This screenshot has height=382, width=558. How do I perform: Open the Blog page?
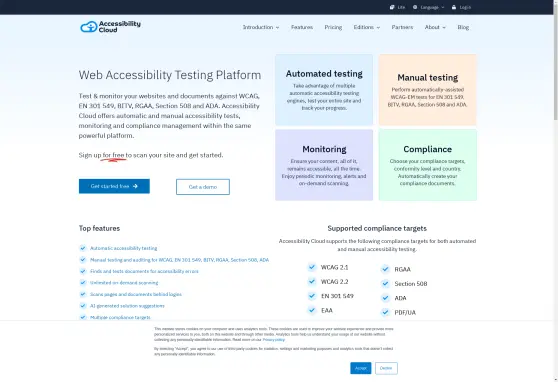tap(463, 27)
